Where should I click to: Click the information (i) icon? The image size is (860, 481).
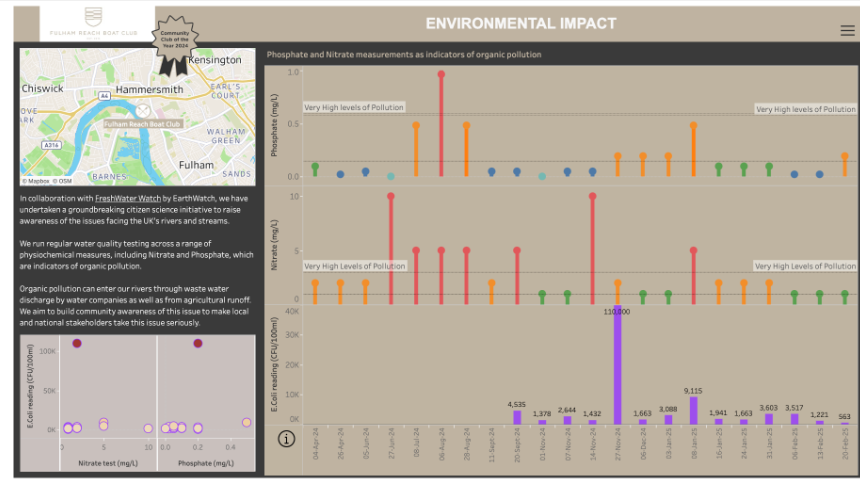[x=286, y=439]
